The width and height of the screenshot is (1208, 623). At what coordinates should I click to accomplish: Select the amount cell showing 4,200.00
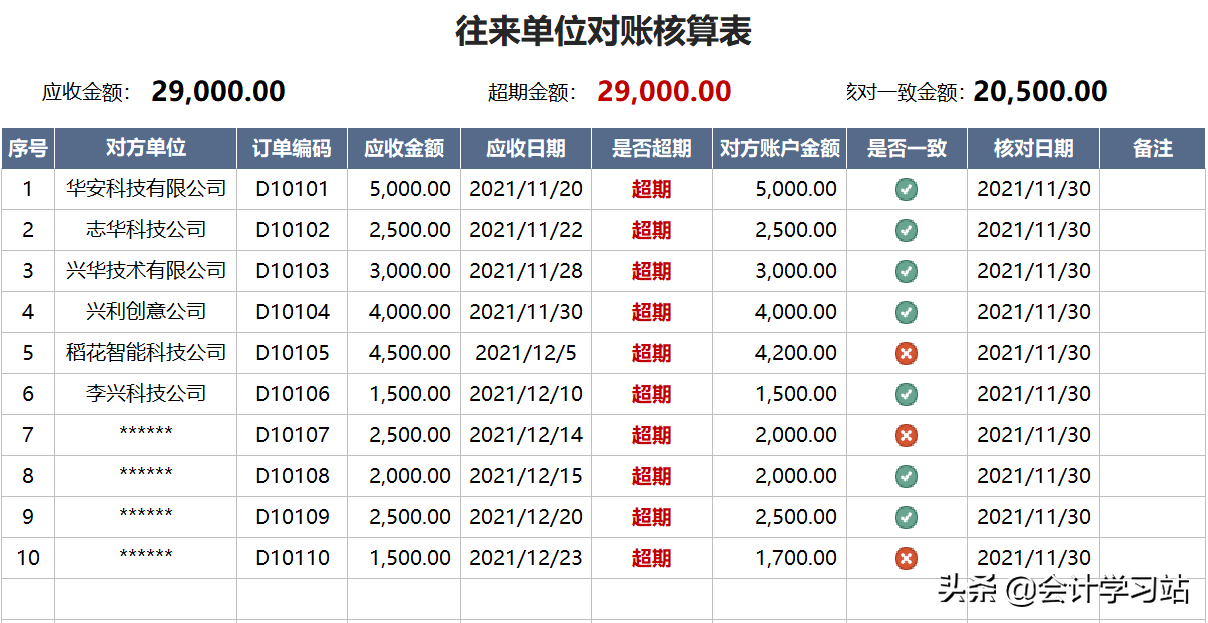coord(795,352)
